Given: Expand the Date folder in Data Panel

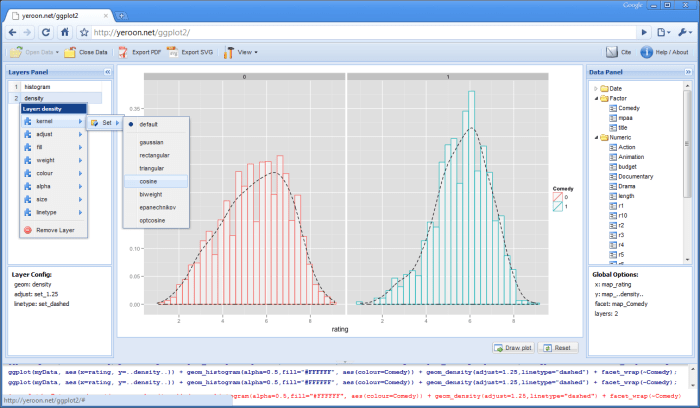Looking at the screenshot, I should pos(597,89).
